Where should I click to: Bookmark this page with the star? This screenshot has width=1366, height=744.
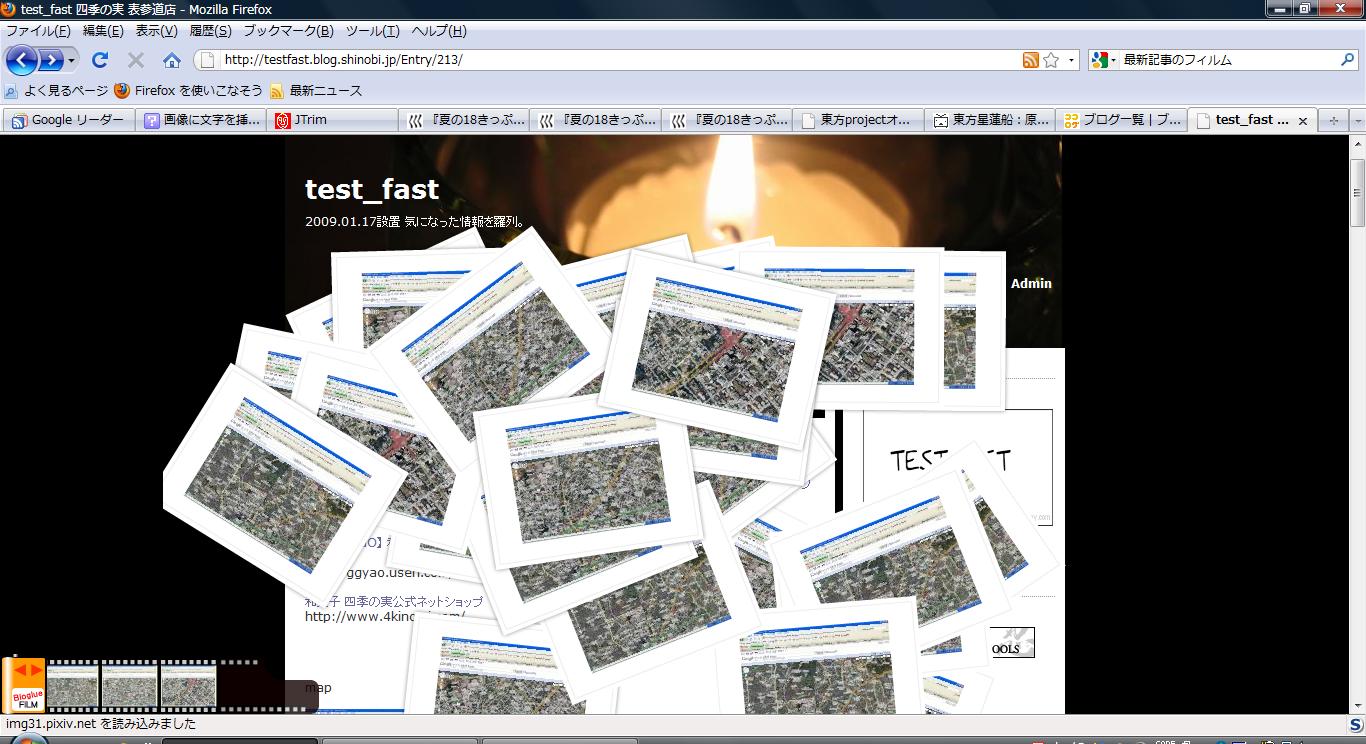pyautogui.click(x=1051, y=60)
